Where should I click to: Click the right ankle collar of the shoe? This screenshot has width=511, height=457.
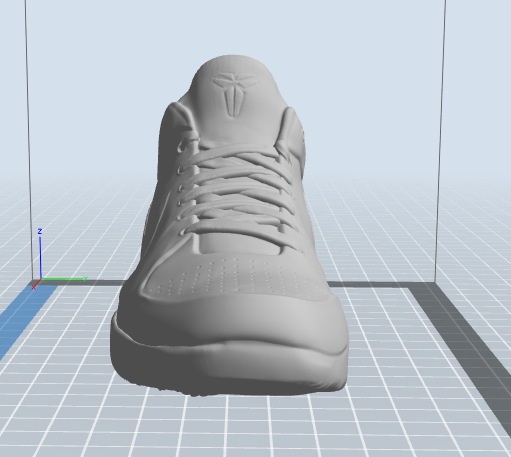293,133
